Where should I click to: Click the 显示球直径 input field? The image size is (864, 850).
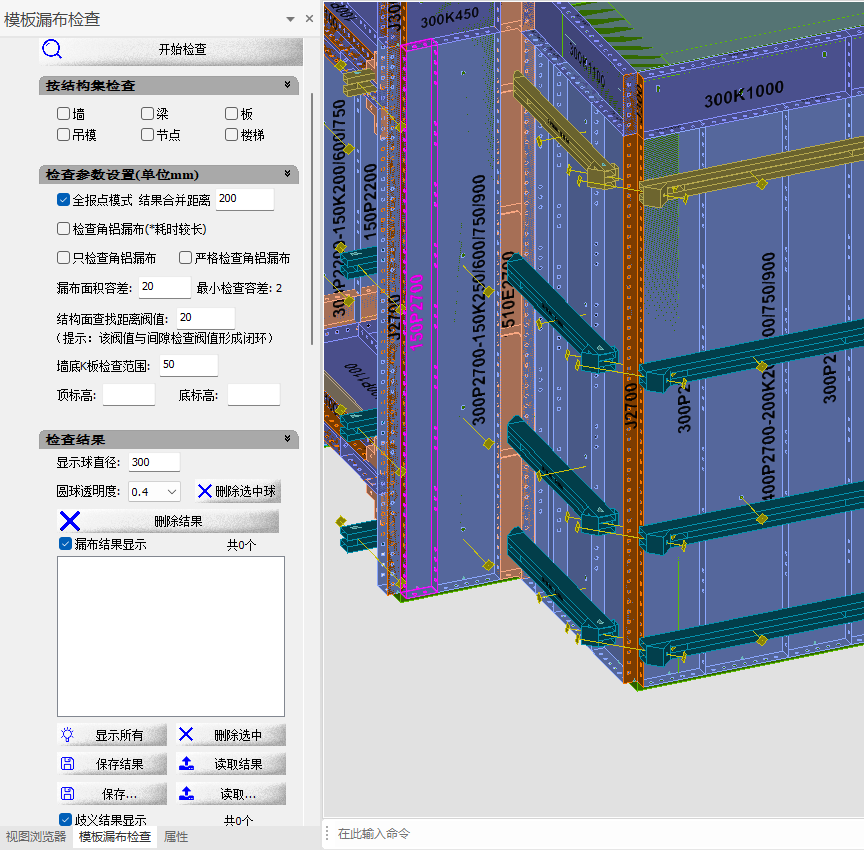pos(154,462)
